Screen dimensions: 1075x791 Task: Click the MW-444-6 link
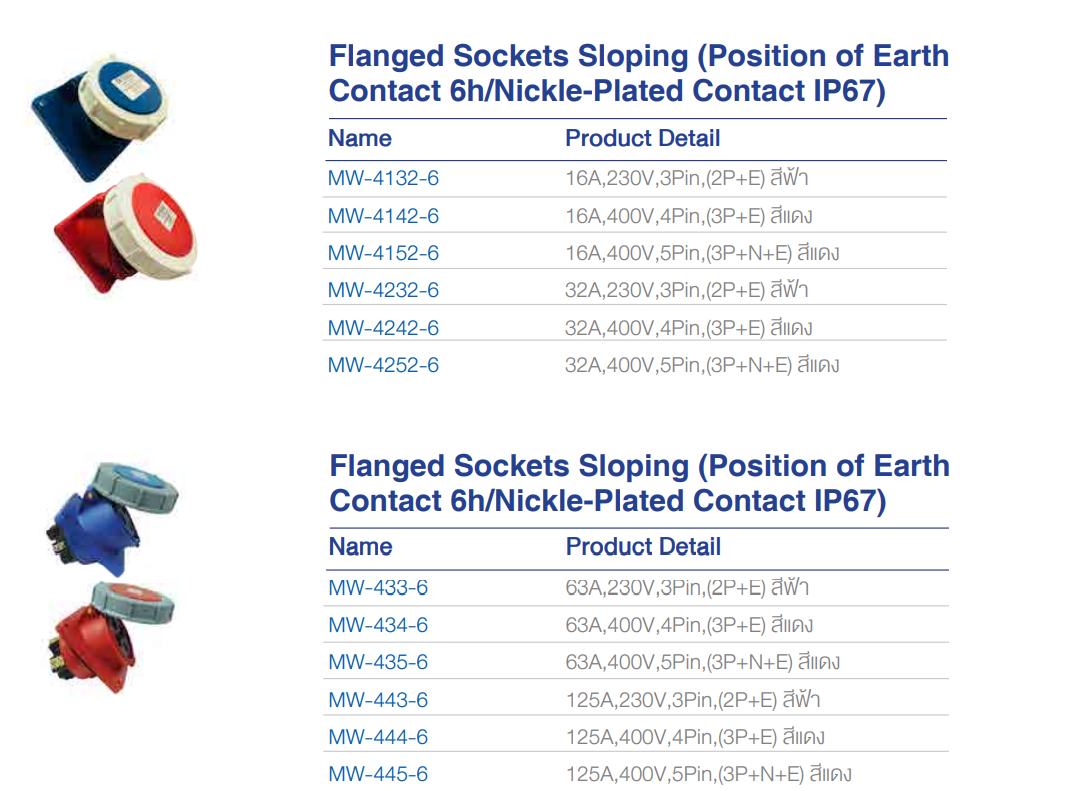[x=378, y=737]
